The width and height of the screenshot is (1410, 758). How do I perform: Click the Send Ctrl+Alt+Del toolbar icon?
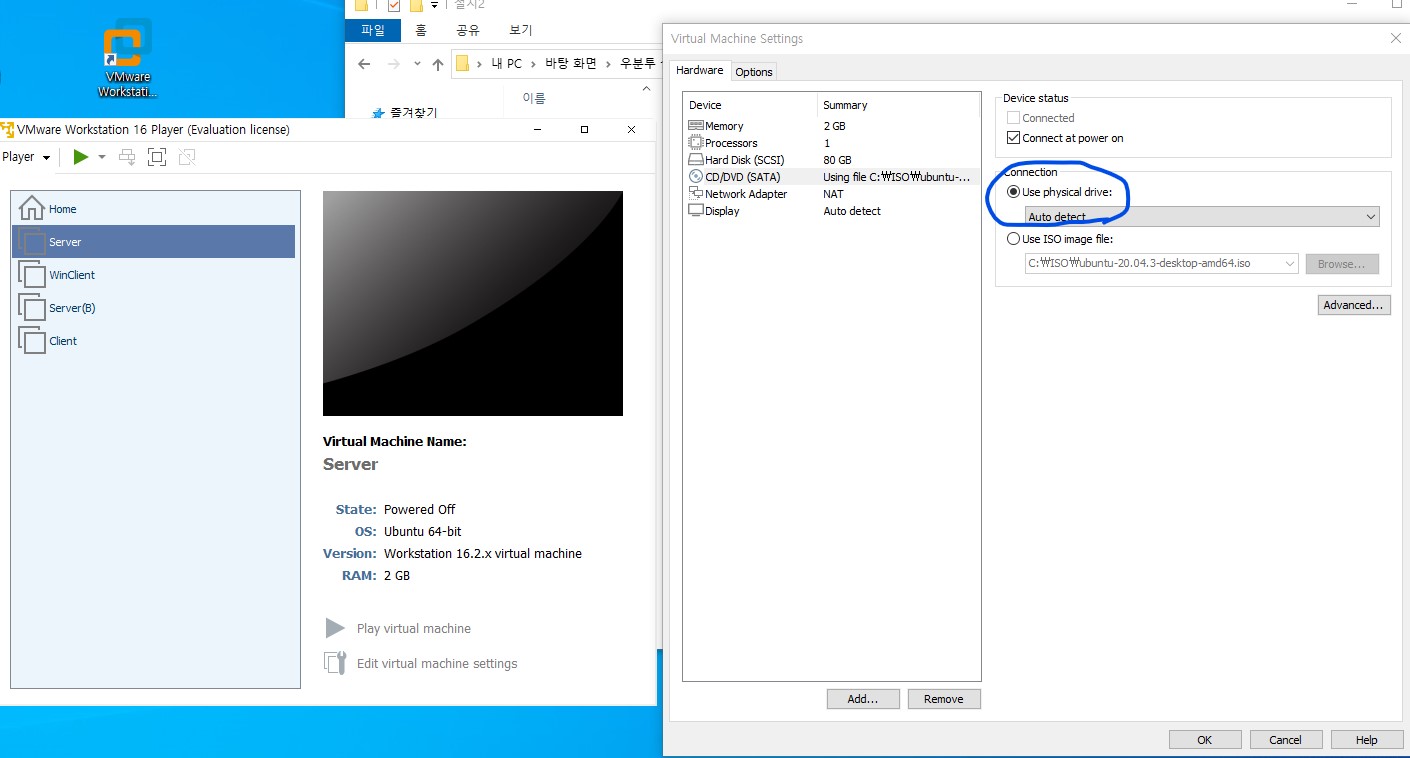[127, 157]
